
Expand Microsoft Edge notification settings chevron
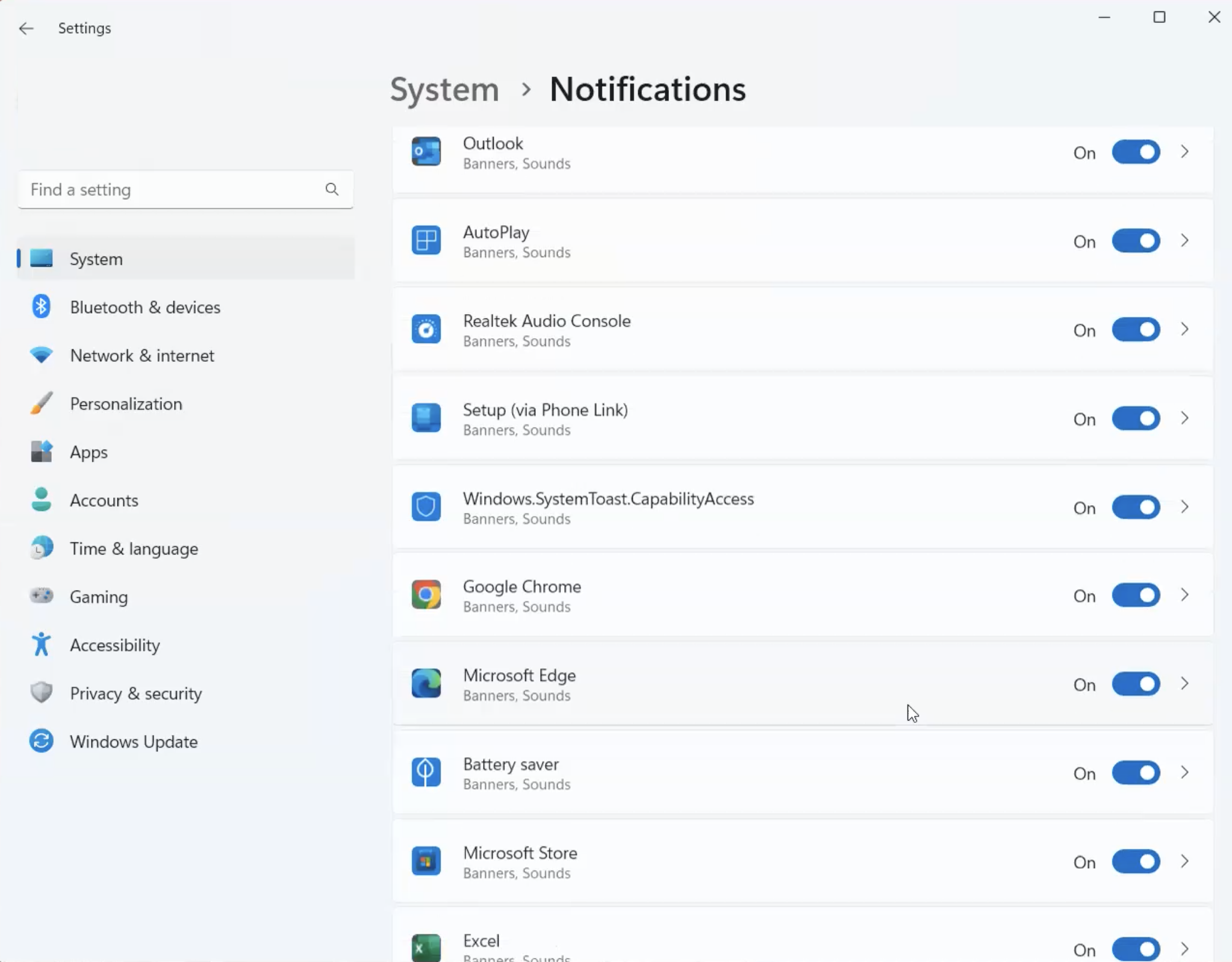click(x=1184, y=683)
